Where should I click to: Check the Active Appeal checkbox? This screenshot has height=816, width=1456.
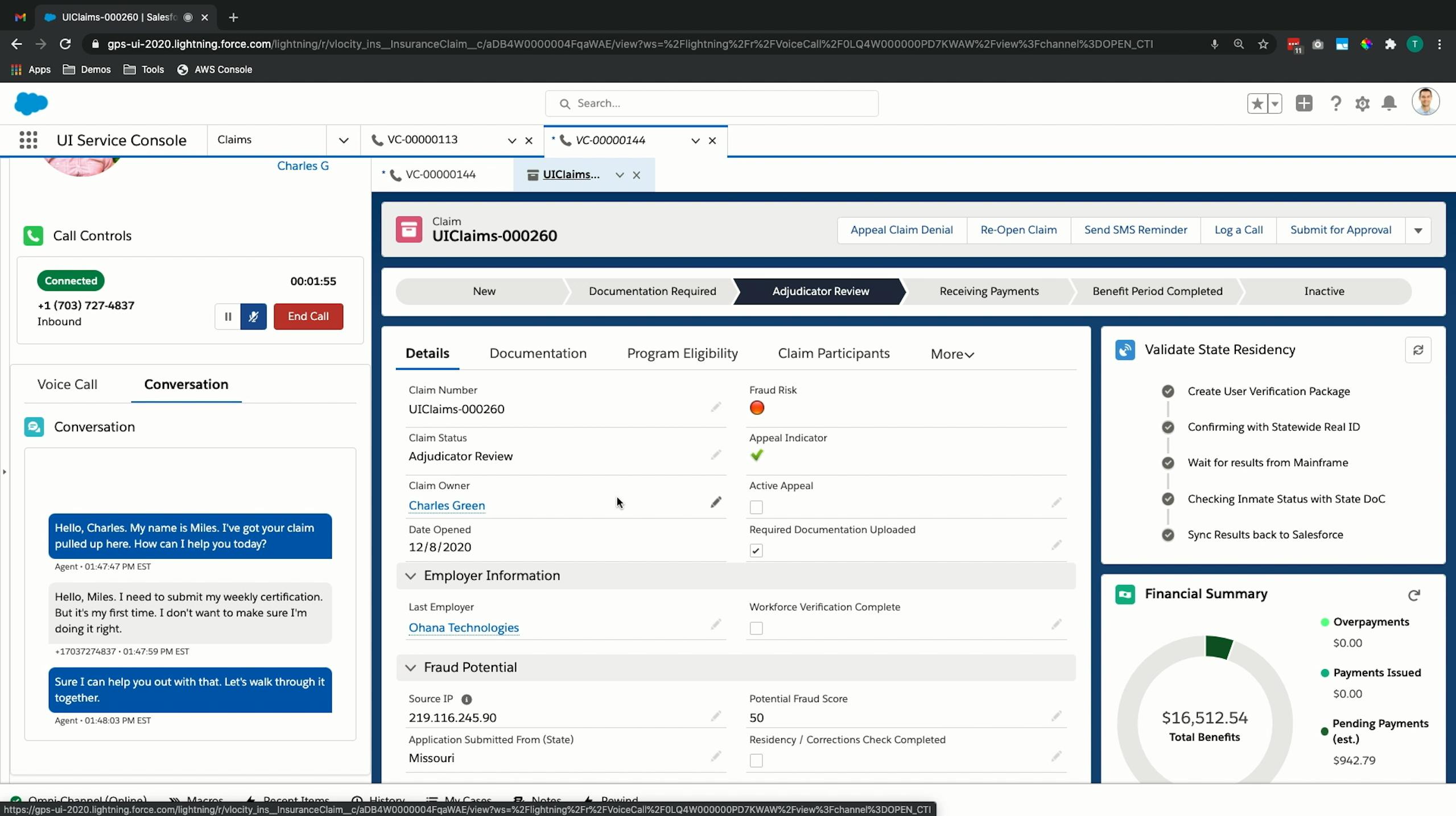[756, 507]
